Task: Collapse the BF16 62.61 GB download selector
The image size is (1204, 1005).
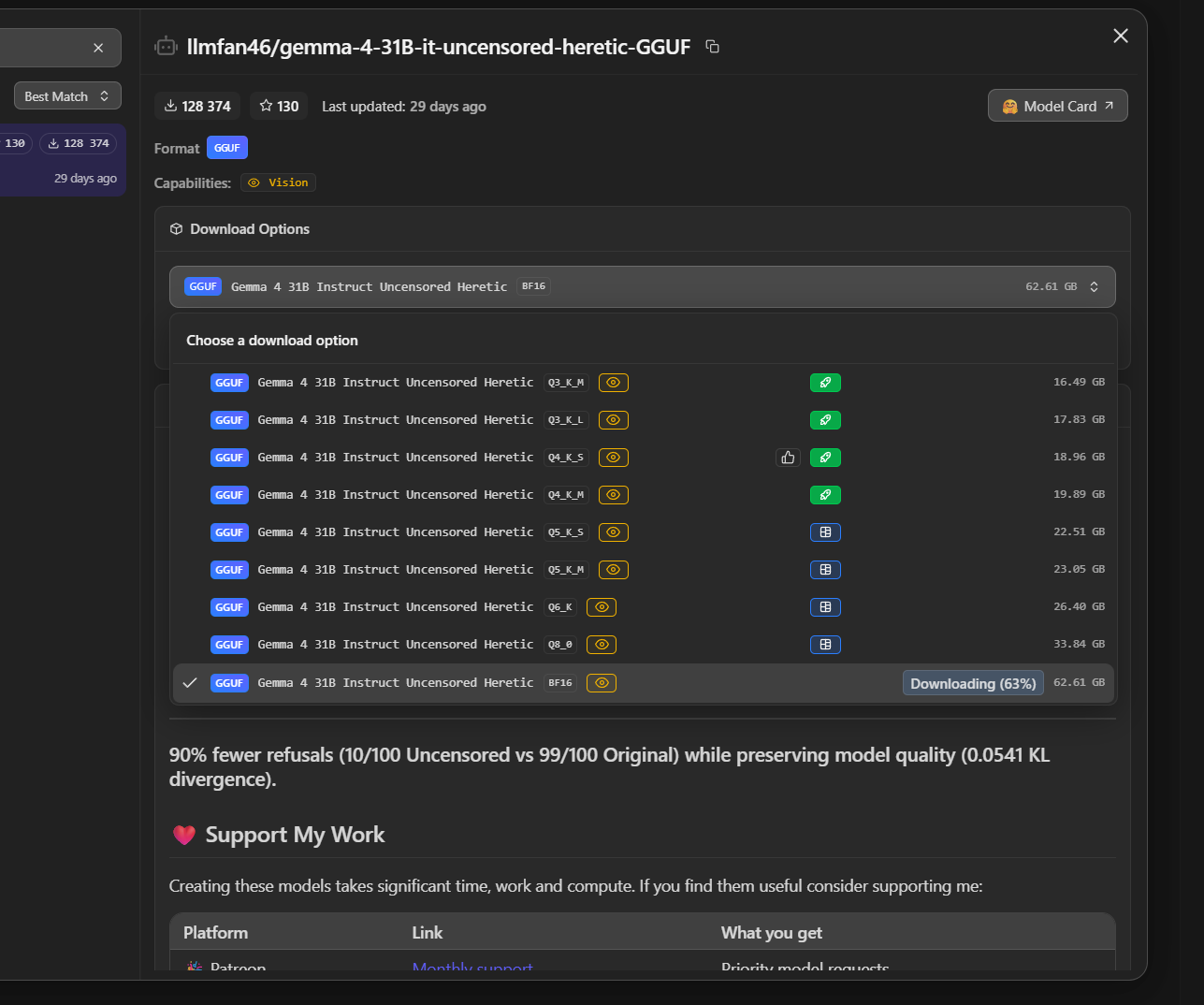Action: coord(642,287)
